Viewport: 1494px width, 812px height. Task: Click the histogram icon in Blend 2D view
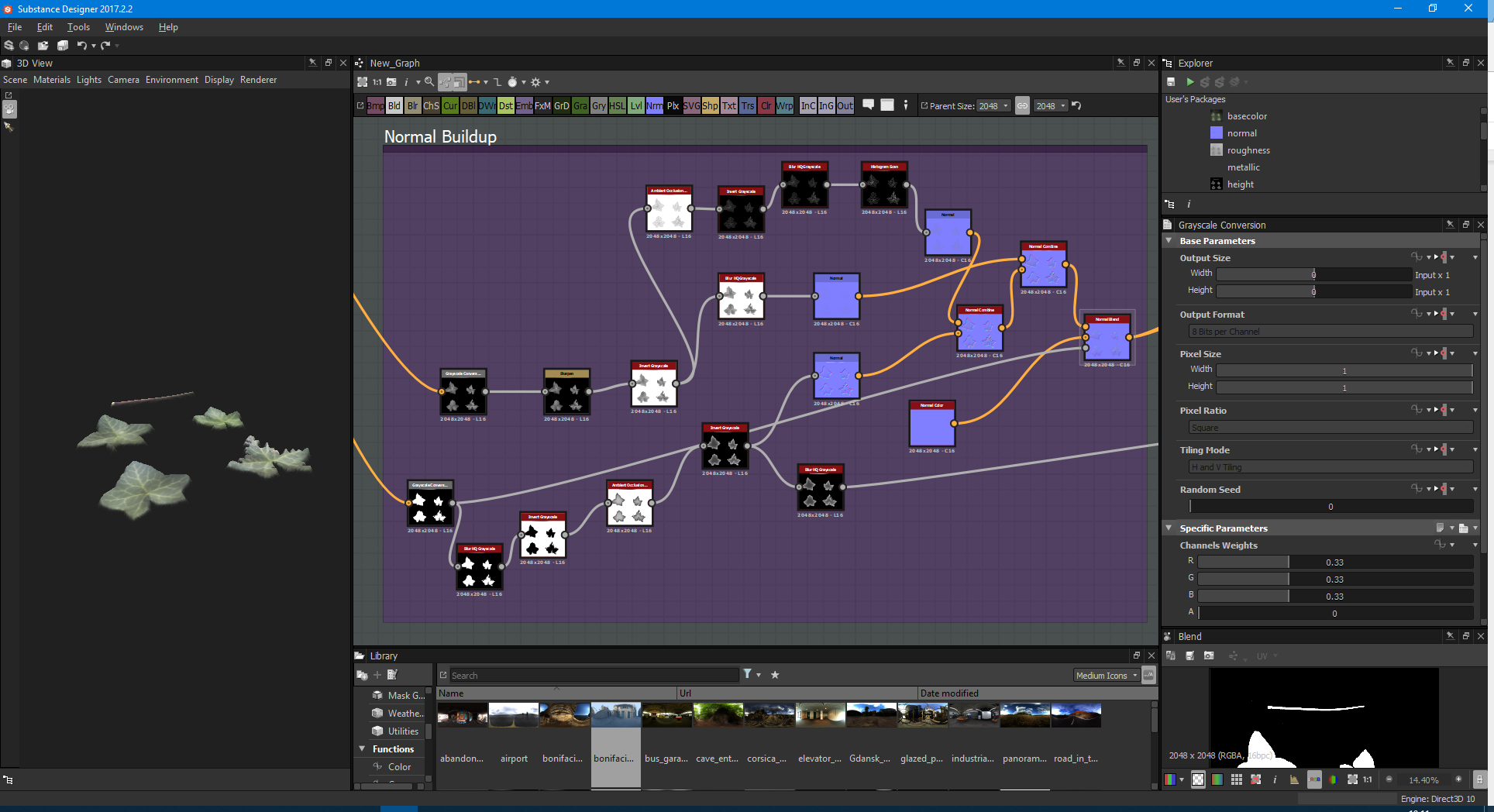coord(1294,779)
